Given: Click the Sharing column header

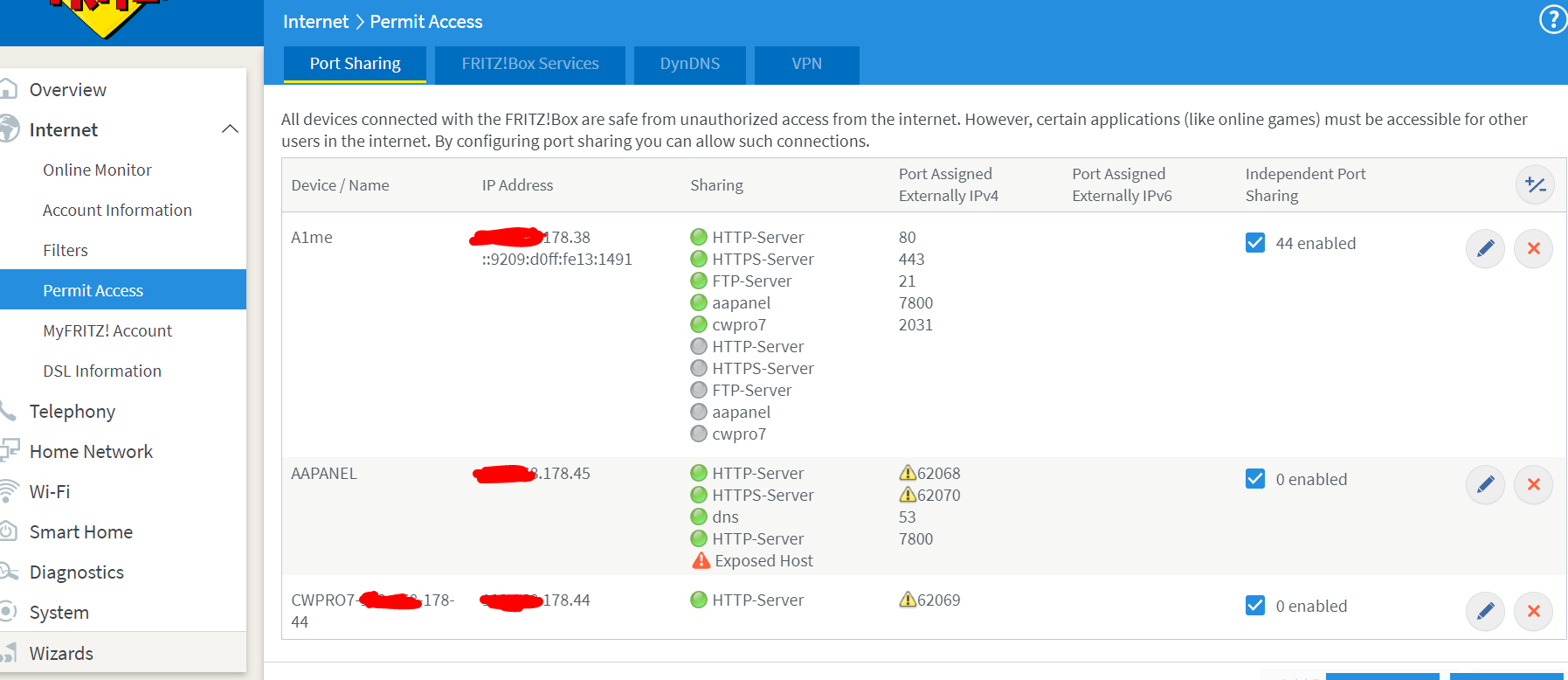Looking at the screenshot, I should pos(716,184).
